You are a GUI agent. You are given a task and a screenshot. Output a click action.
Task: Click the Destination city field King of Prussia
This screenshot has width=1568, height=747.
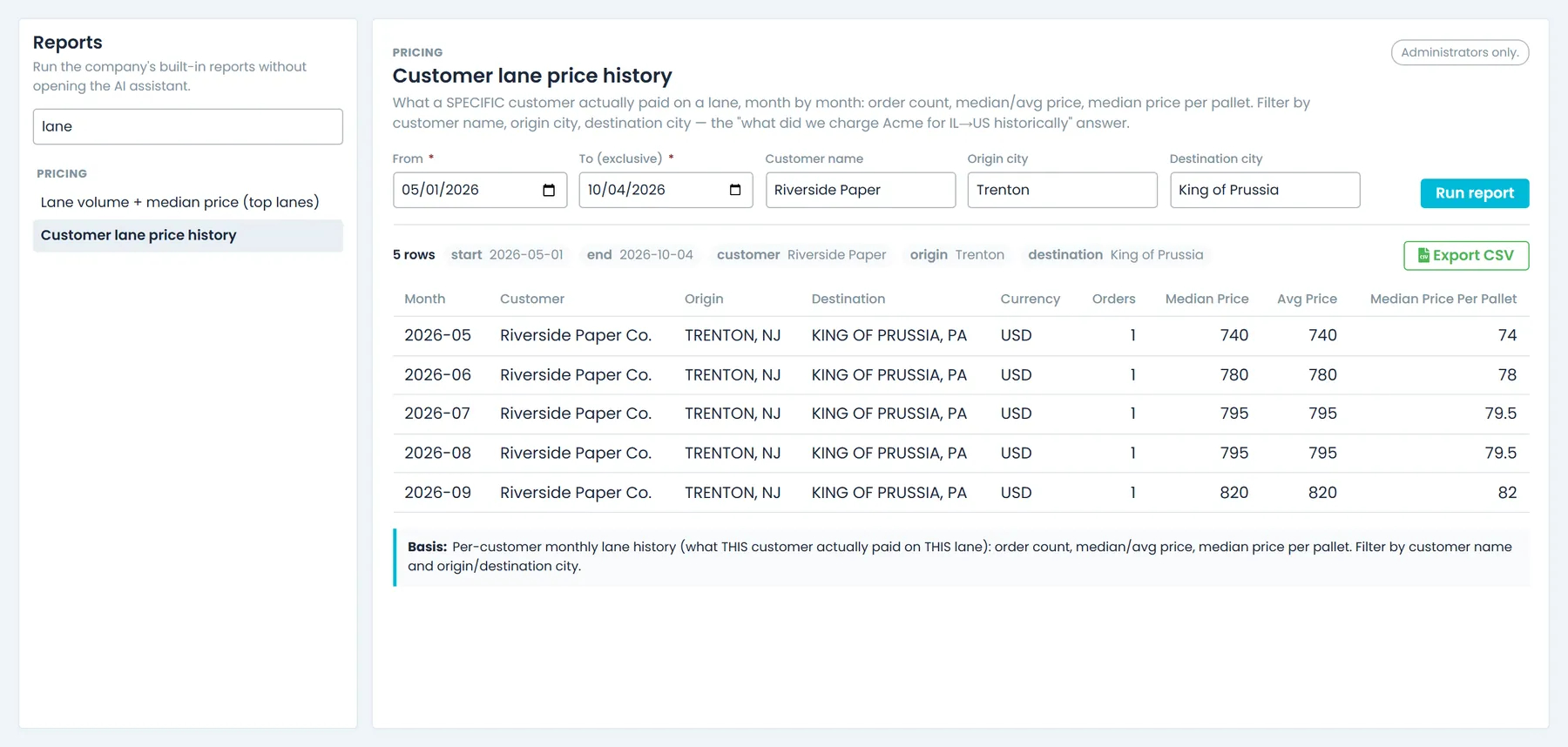(1264, 190)
